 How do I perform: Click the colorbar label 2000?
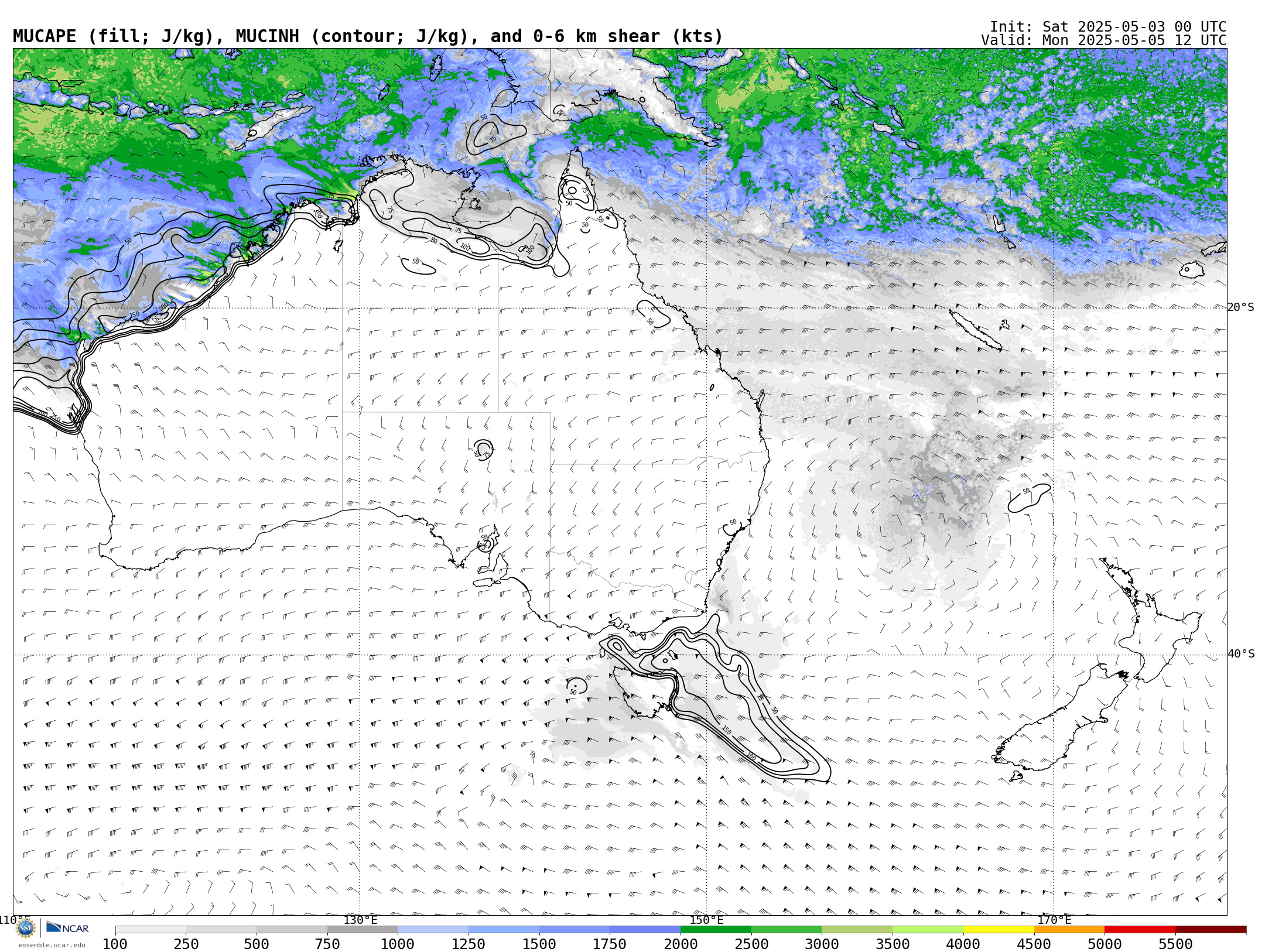[681, 944]
